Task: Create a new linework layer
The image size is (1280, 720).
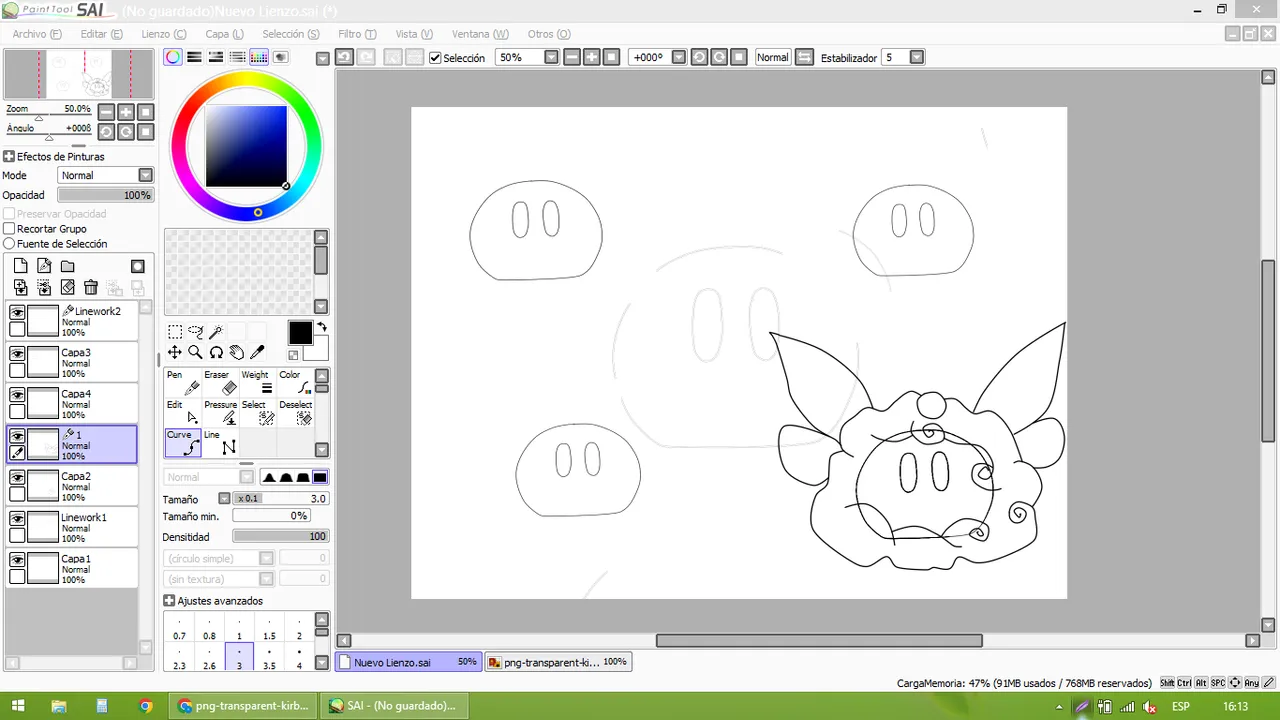Action: click(44, 266)
